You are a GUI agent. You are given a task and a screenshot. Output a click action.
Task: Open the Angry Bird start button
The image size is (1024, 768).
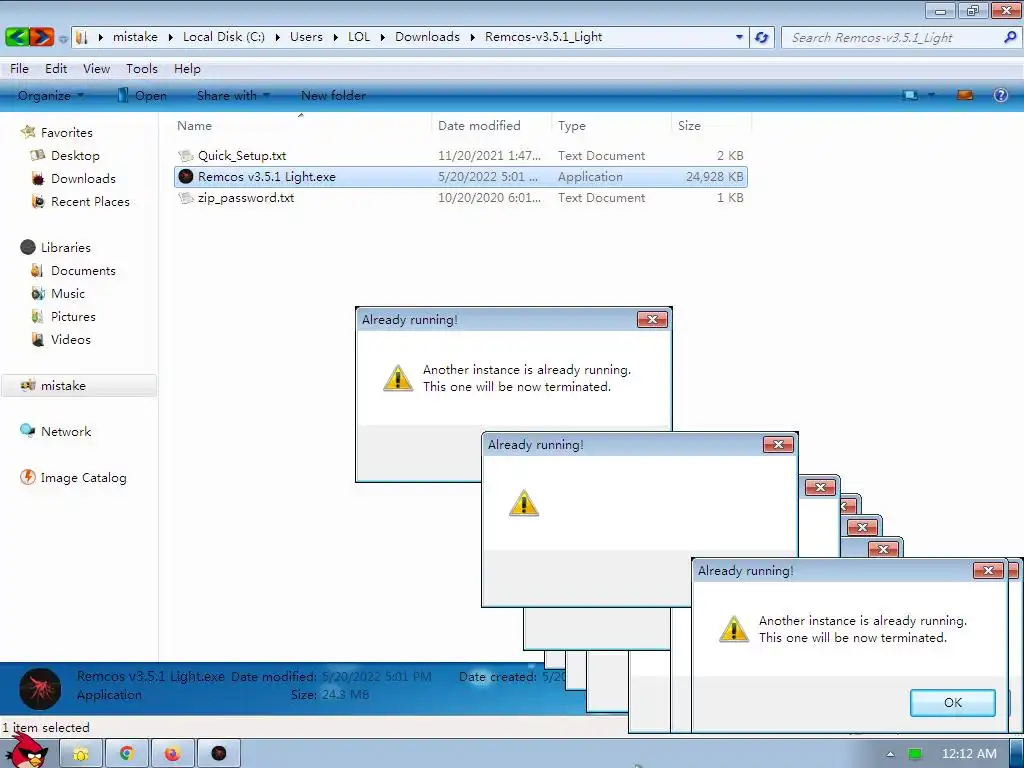(x=29, y=751)
